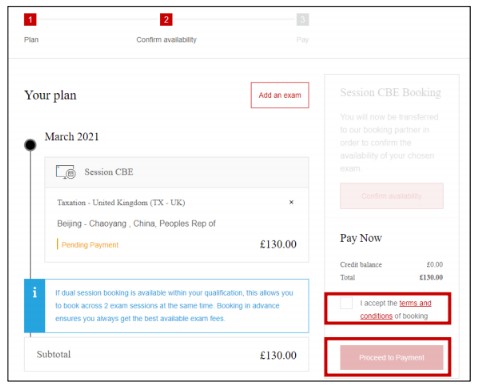Click the March 2021 timeline dot
Viewport: 480px width, 387px height.
[x=30, y=145]
